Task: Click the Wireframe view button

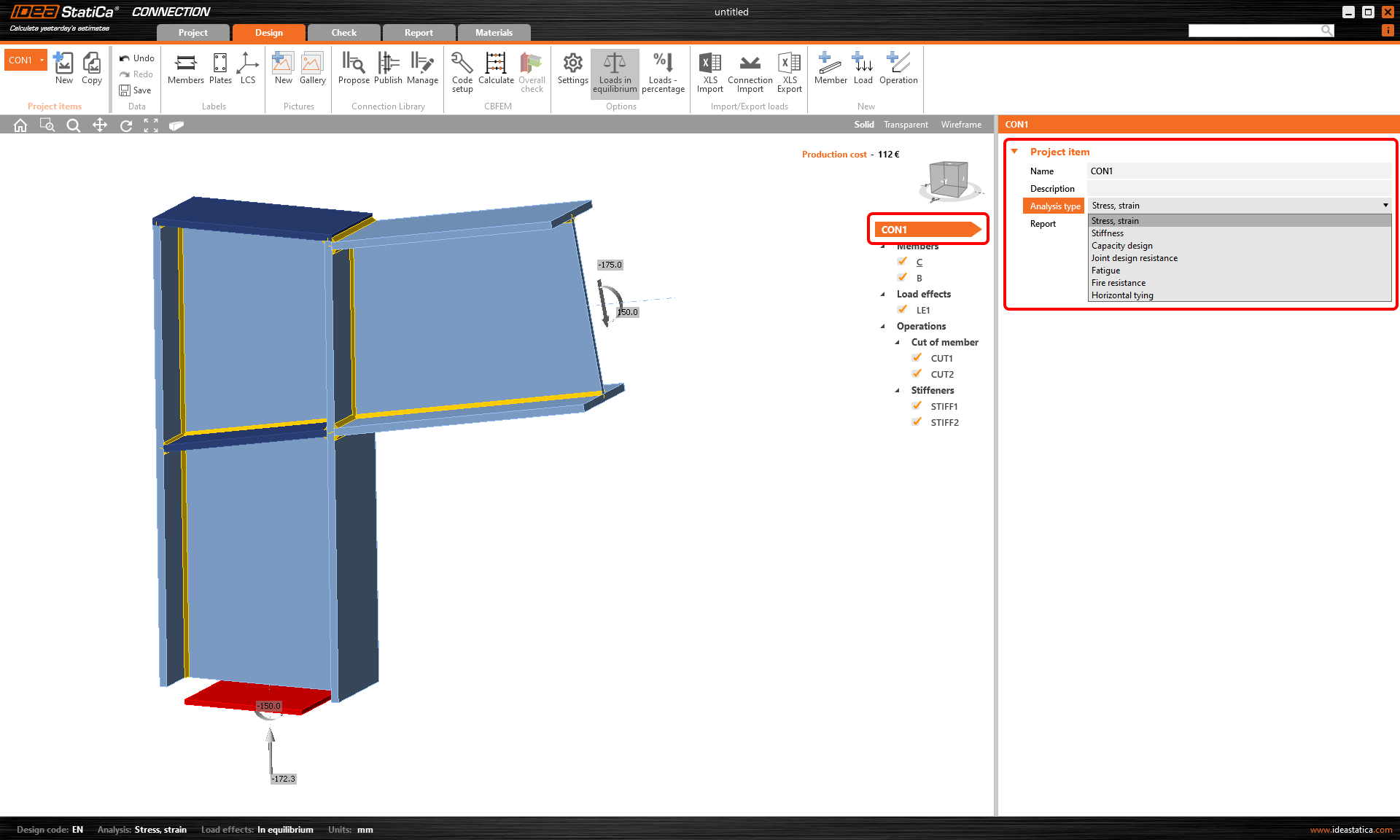Action: coord(960,124)
